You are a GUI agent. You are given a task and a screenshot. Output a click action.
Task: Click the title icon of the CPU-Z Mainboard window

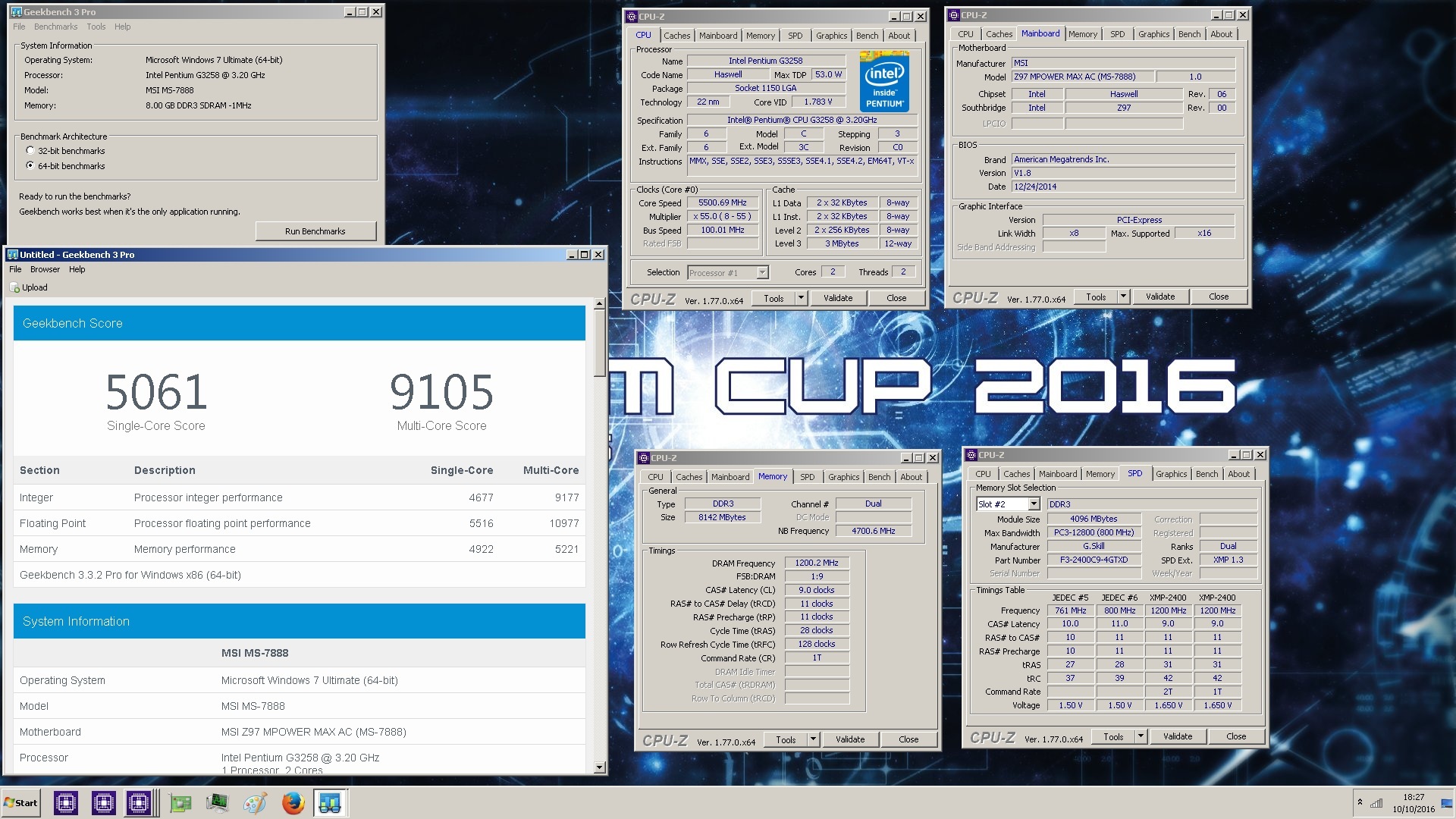[954, 15]
